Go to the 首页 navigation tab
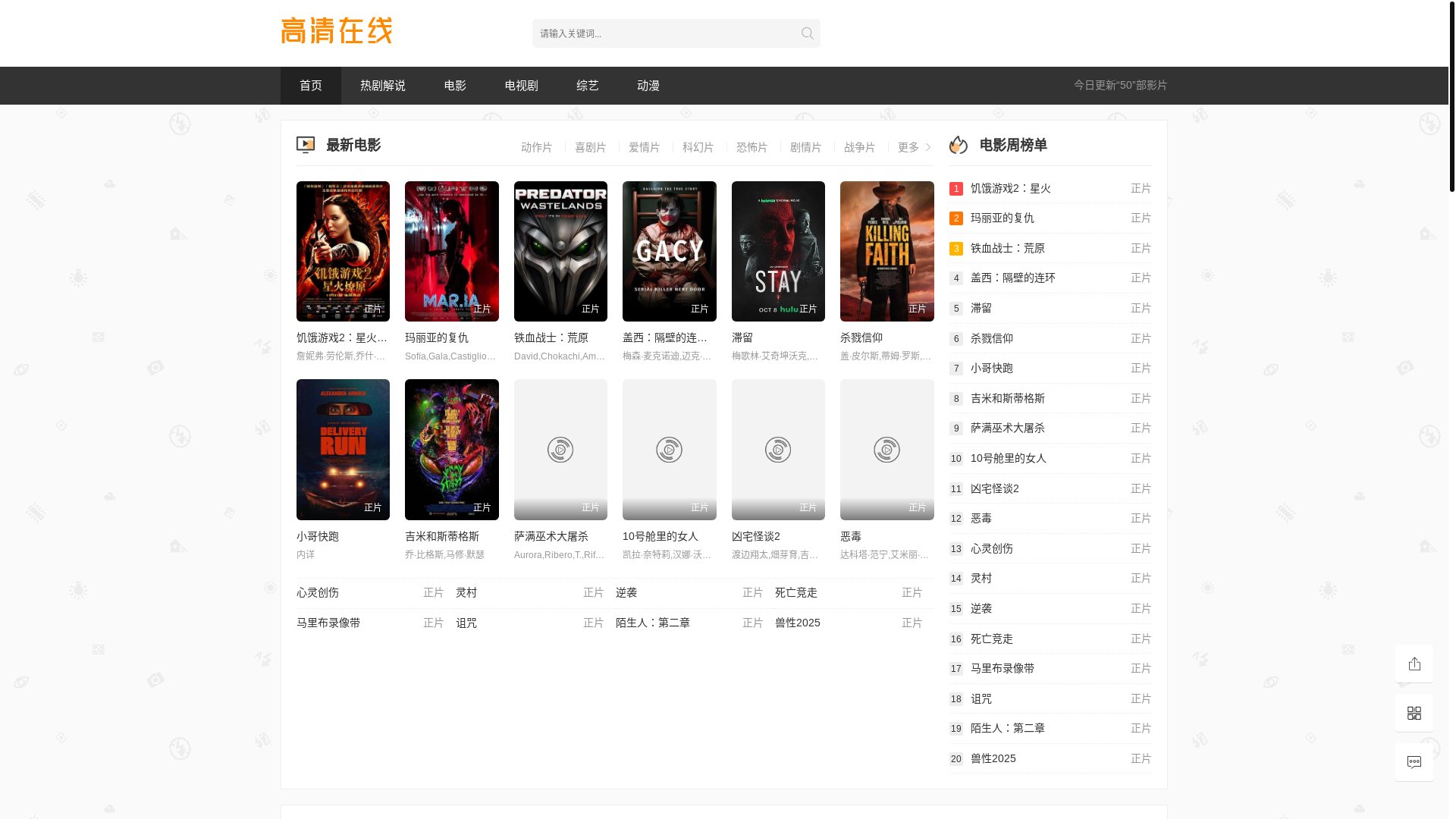Image resolution: width=1456 pixels, height=819 pixels. (311, 86)
